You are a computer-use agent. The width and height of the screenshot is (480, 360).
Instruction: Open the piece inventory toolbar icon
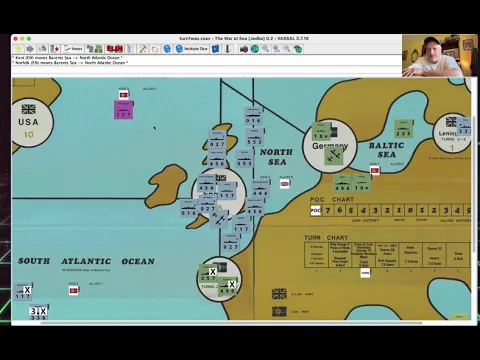pyautogui.click(x=95, y=49)
